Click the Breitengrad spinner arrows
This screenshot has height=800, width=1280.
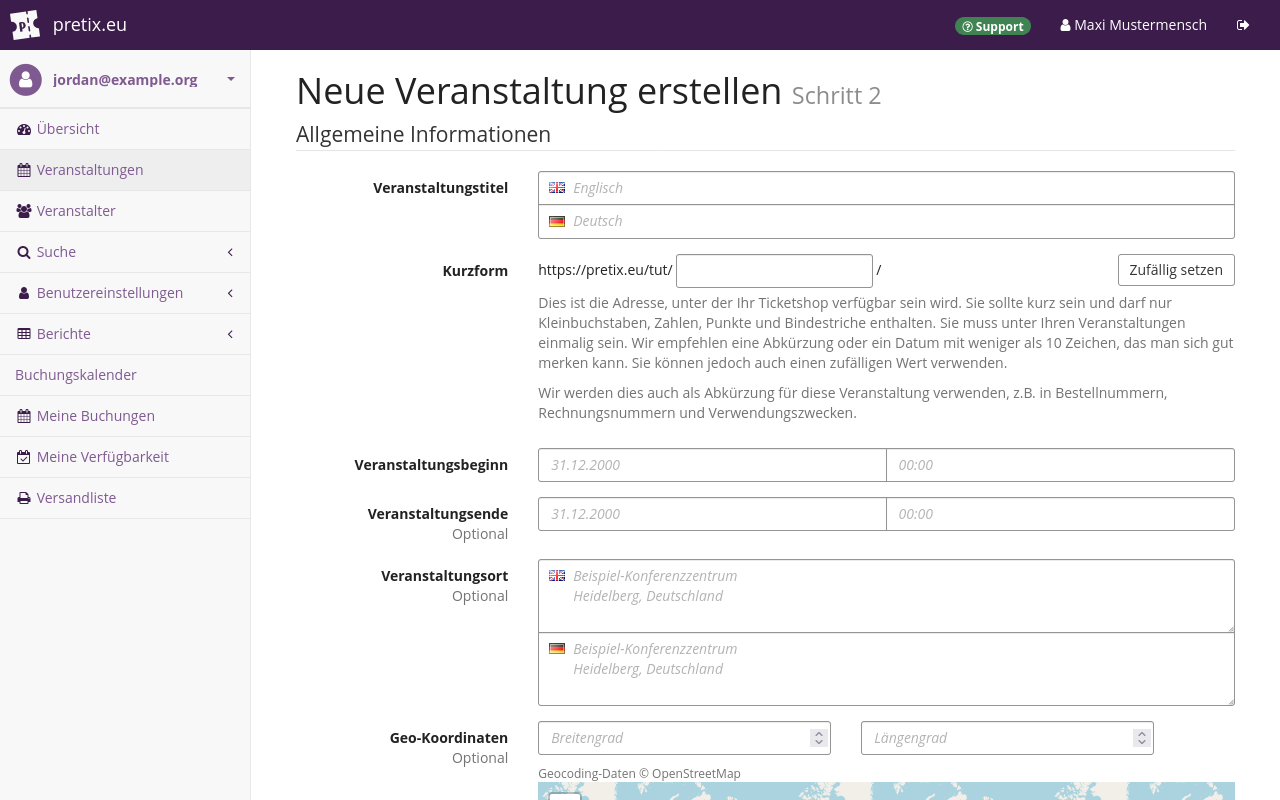[819, 738]
